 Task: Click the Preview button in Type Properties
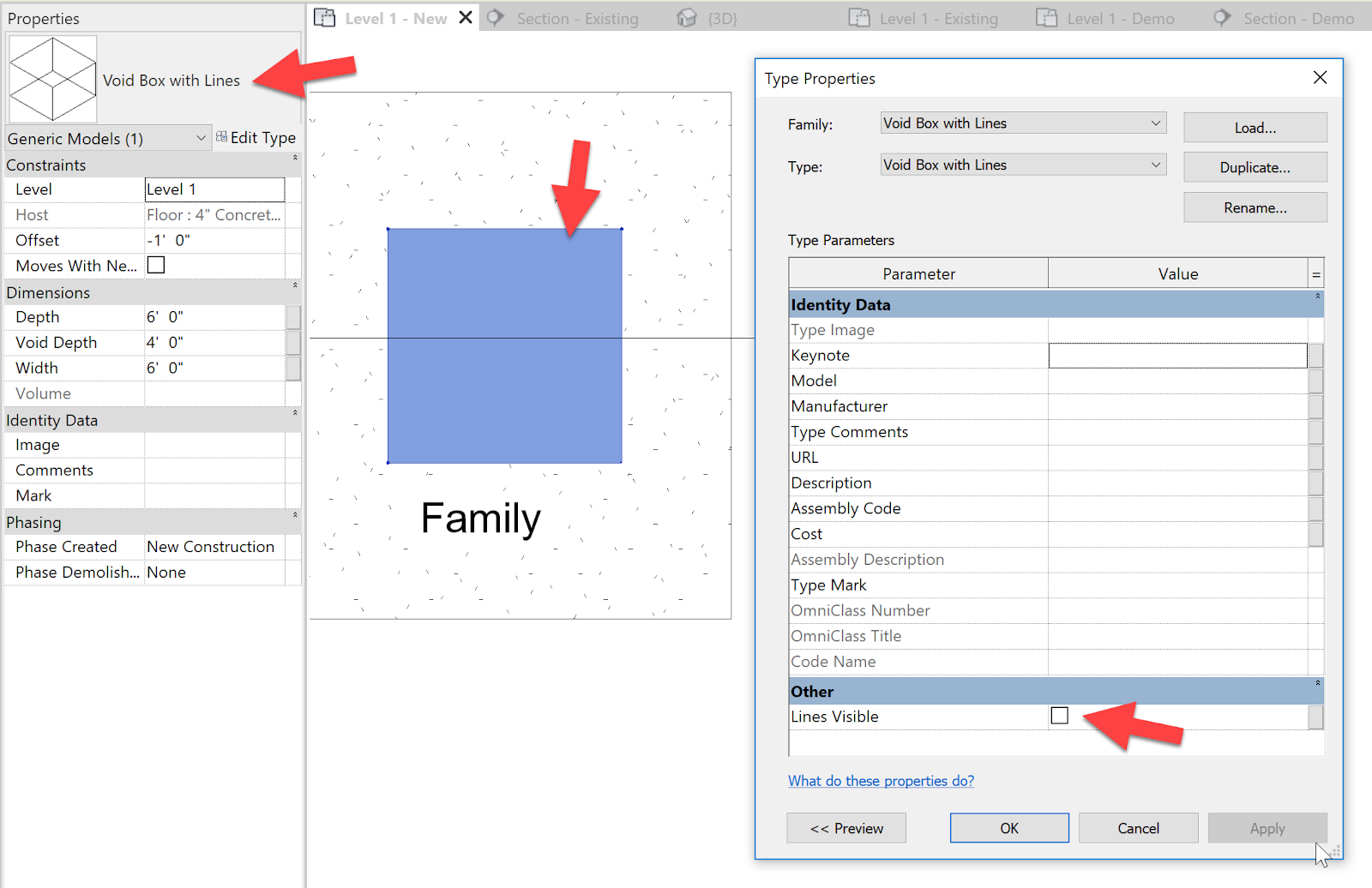coord(845,827)
